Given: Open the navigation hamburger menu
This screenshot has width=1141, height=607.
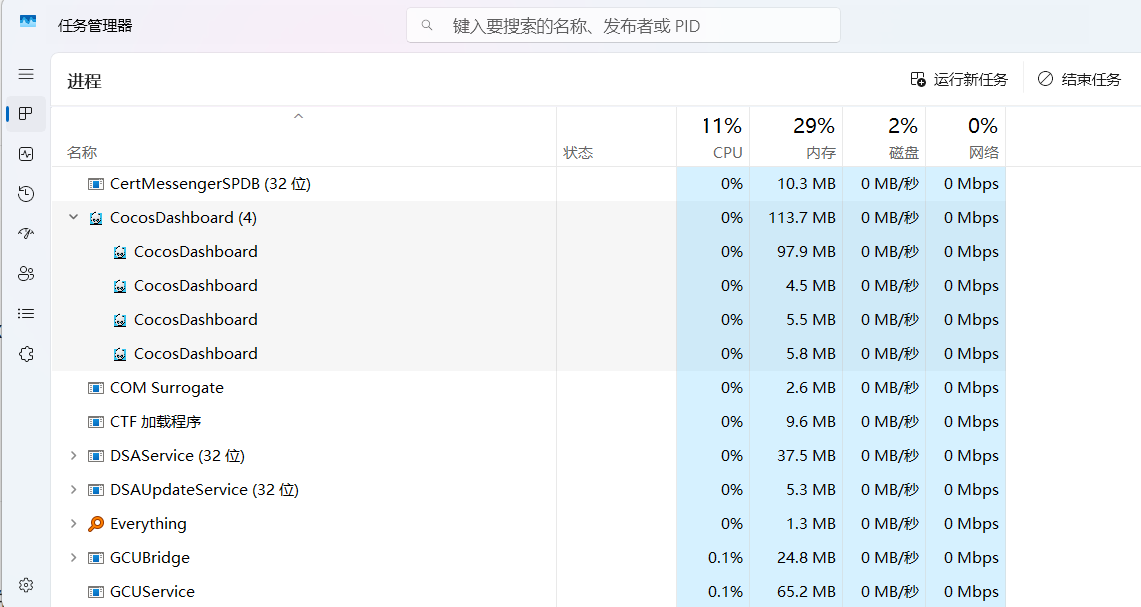Looking at the screenshot, I should pyautogui.click(x=26, y=74).
